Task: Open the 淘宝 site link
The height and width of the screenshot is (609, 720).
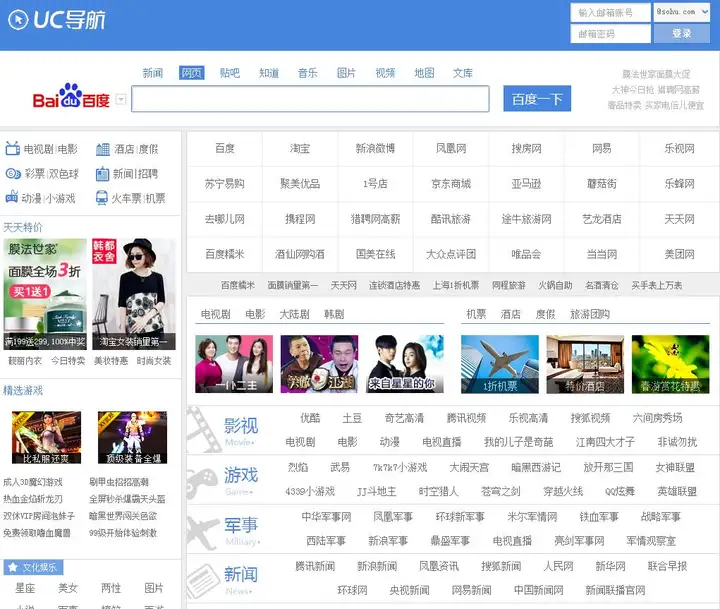Action: 300,148
